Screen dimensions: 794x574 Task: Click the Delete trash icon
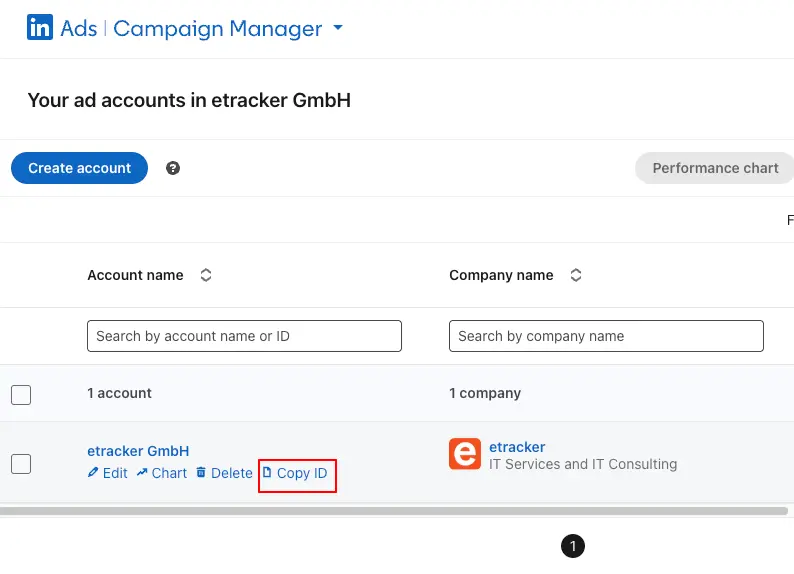[201, 473]
